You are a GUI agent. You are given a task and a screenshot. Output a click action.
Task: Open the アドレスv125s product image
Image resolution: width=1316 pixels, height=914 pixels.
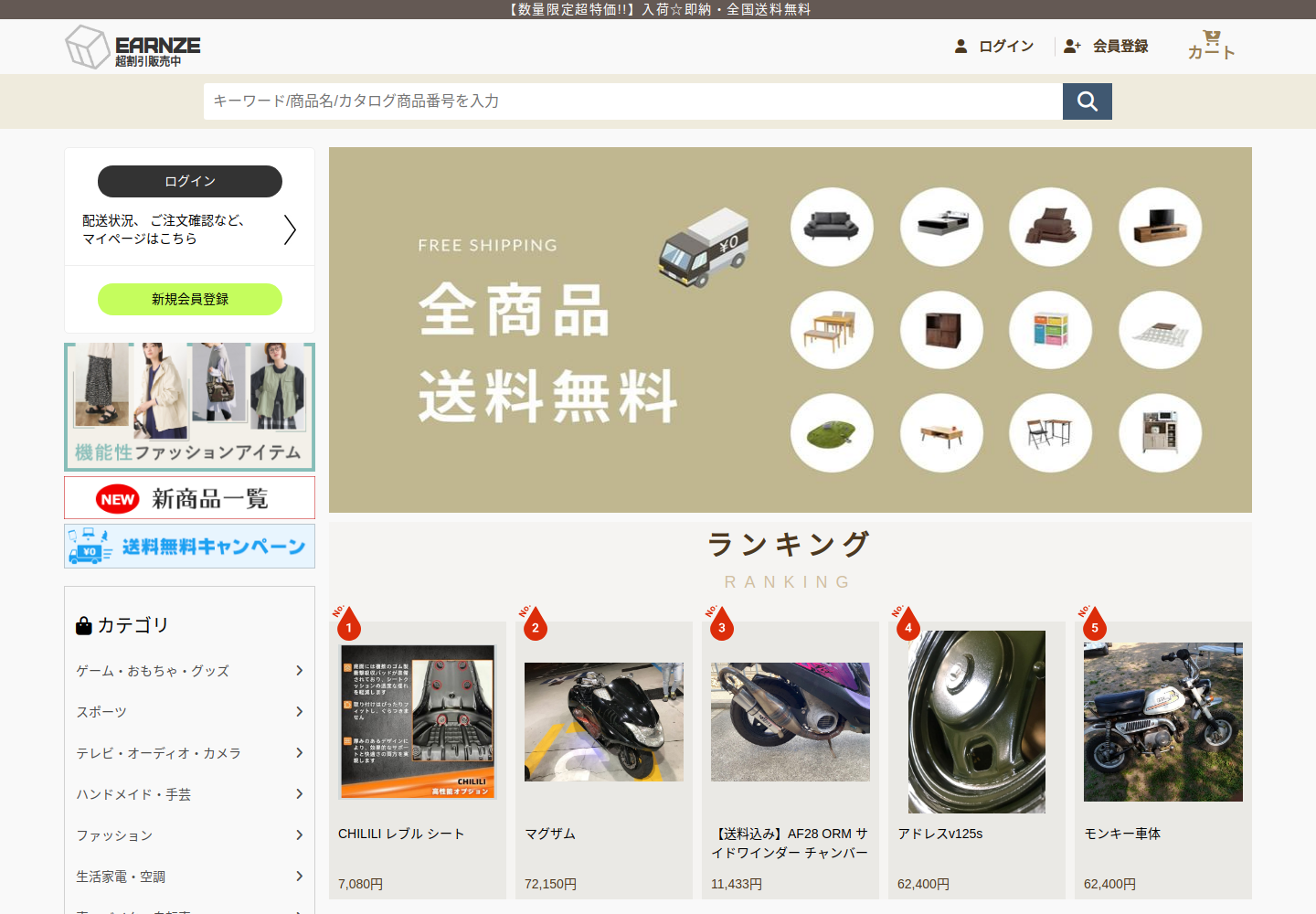(x=977, y=722)
